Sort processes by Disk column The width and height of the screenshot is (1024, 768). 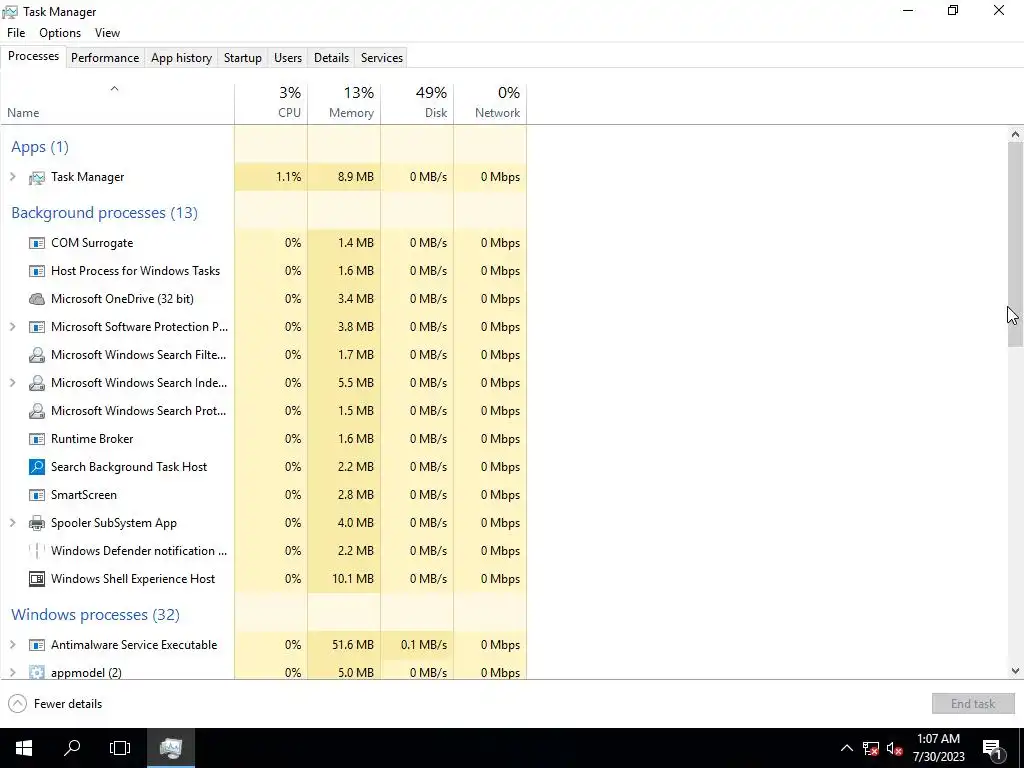(417, 103)
